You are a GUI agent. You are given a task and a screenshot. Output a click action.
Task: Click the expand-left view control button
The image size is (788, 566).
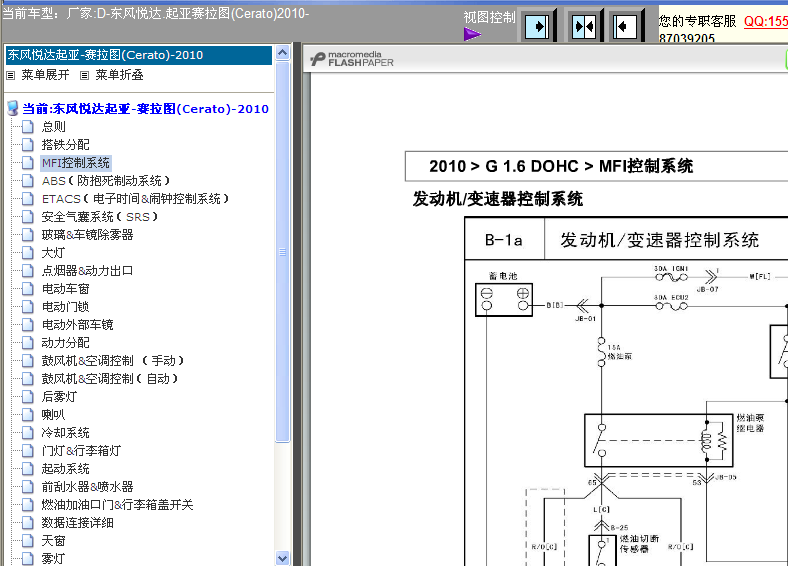(625, 26)
